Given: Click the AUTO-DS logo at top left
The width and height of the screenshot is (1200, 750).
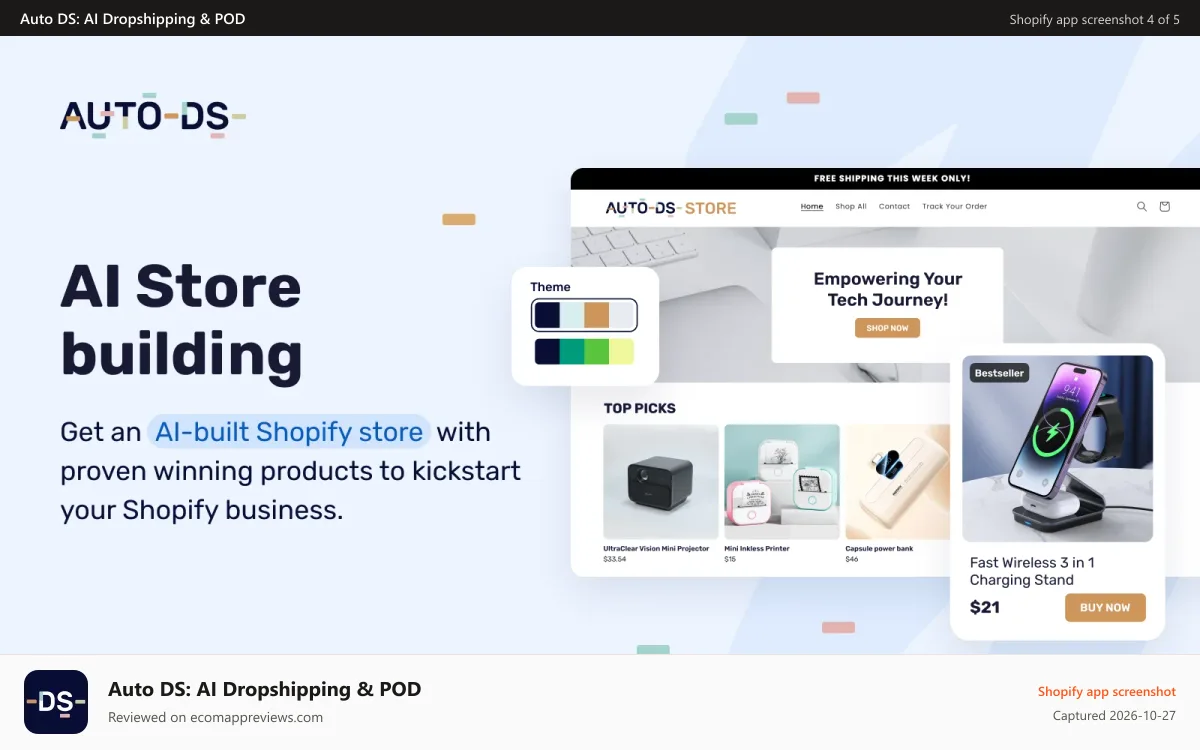Looking at the screenshot, I should 153,116.
